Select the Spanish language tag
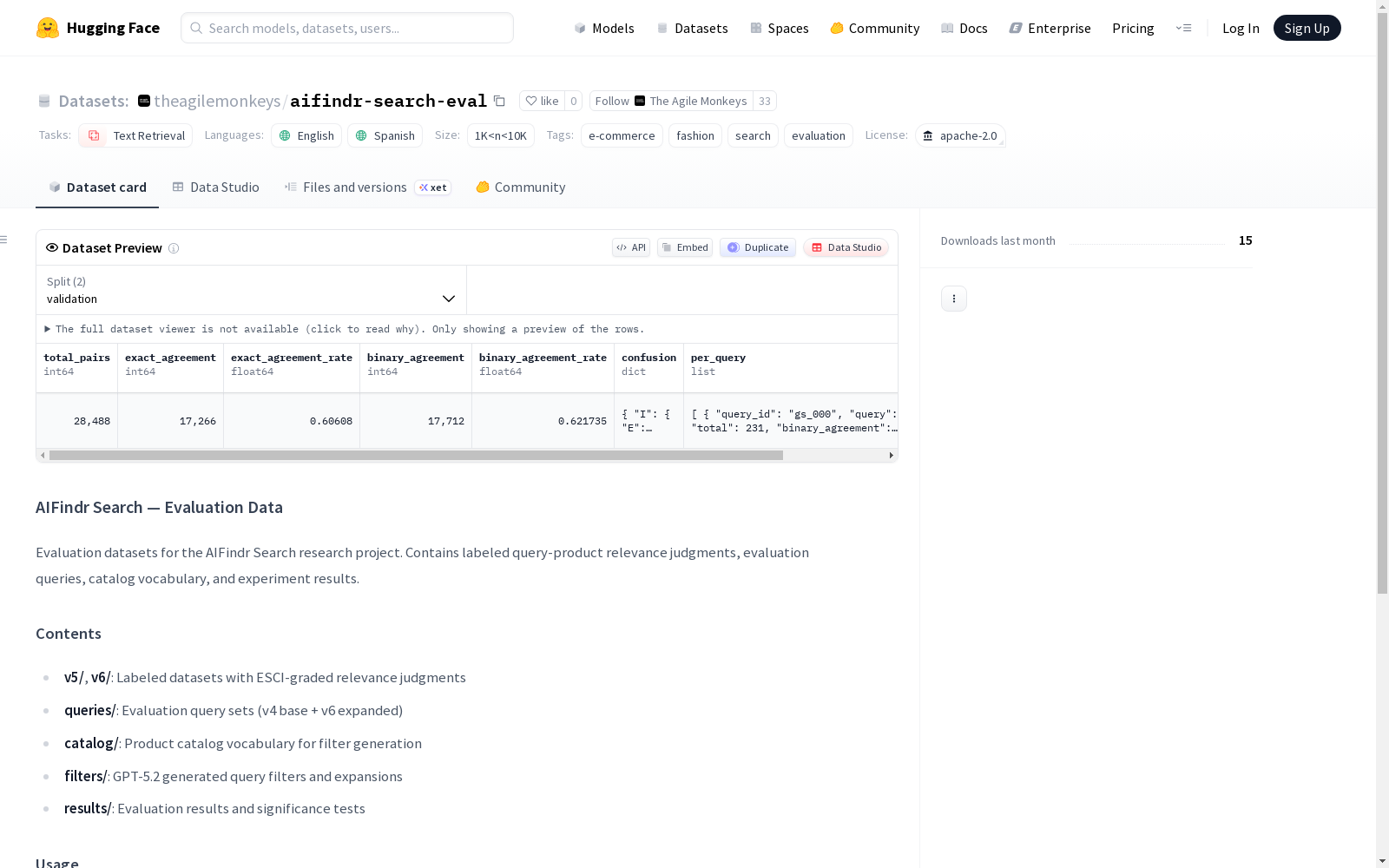 point(385,135)
